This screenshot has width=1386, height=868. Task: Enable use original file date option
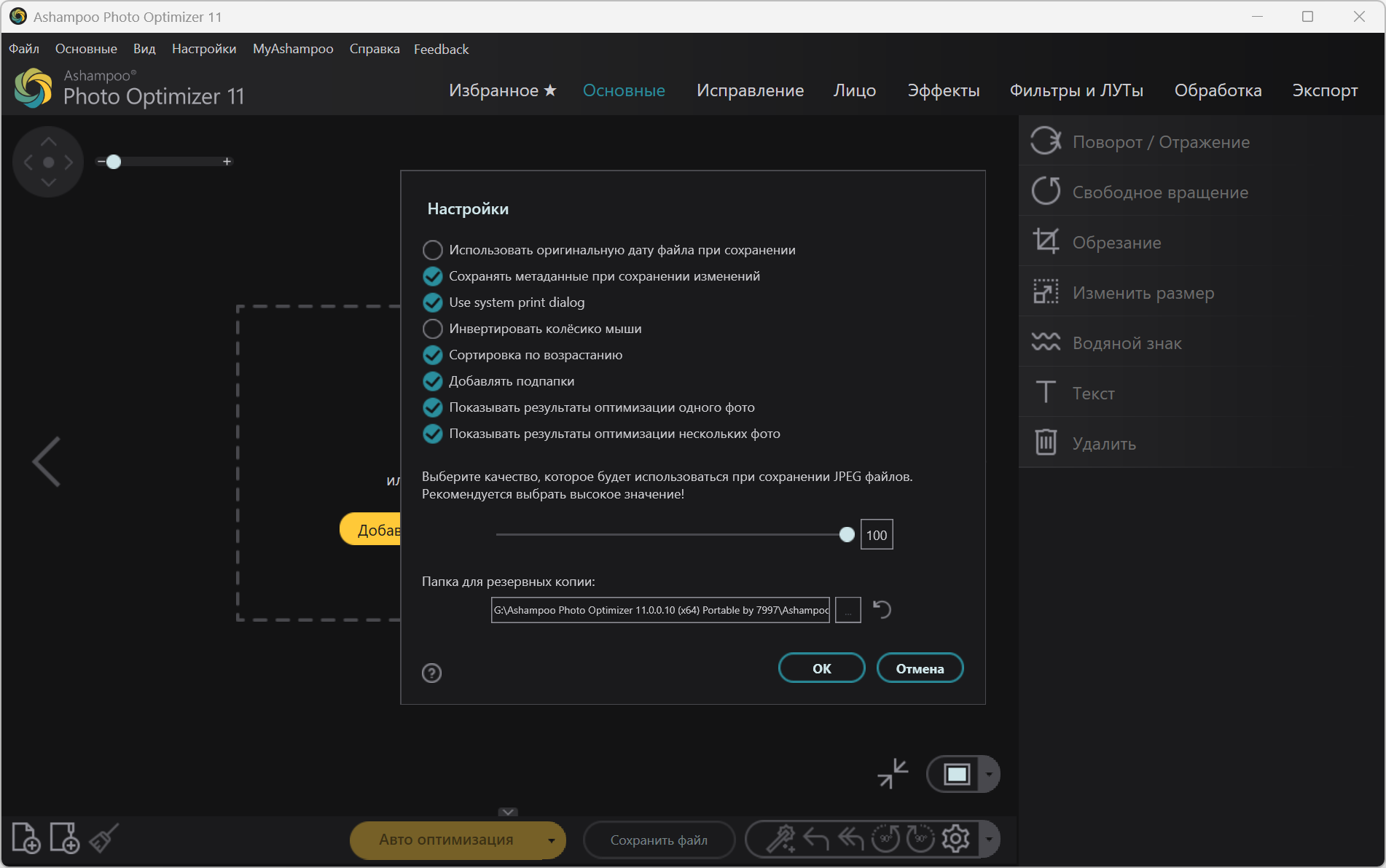(433, 250)
